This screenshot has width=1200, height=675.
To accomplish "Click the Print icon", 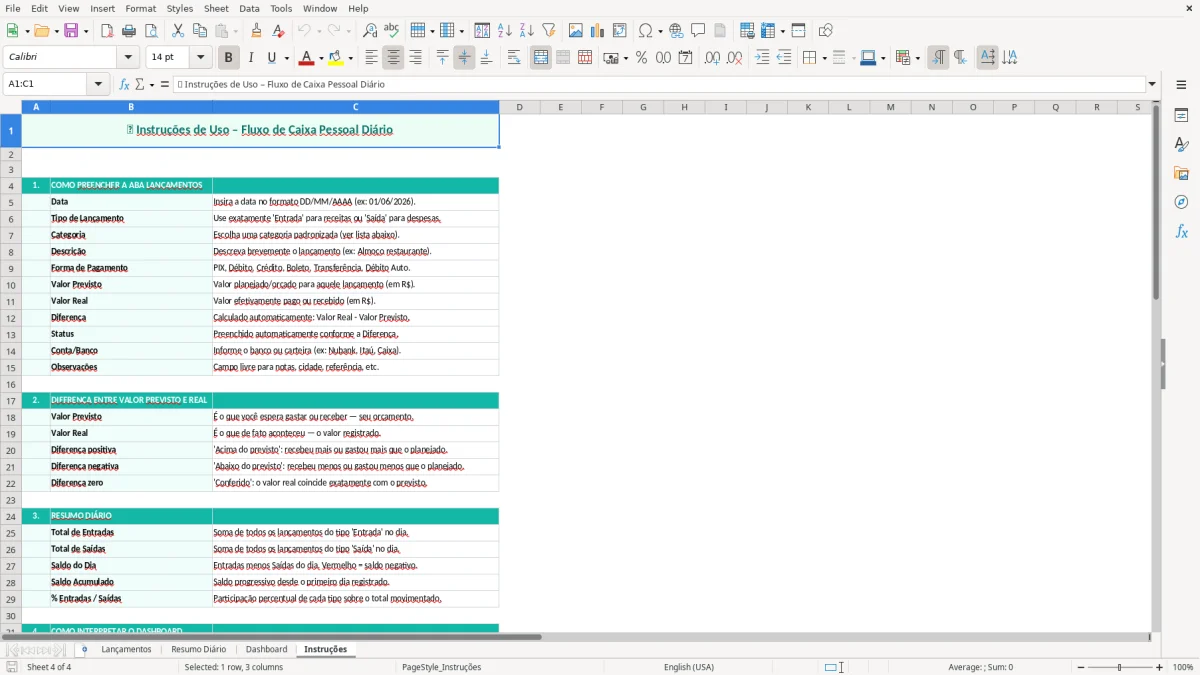I will (129, 31).
